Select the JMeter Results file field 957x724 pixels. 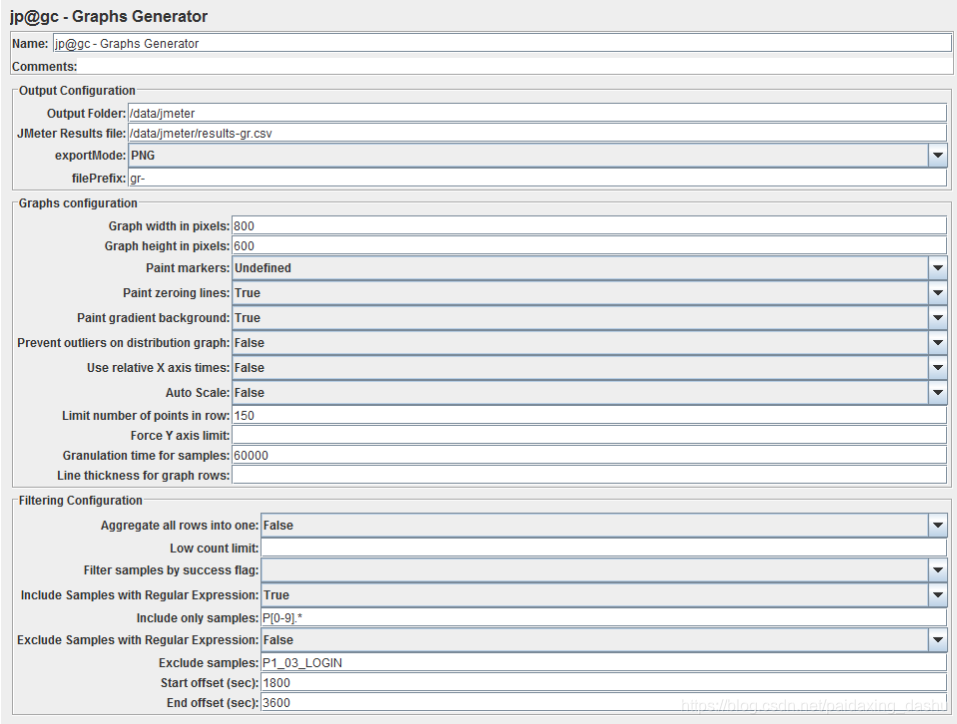tap(537, 133)
